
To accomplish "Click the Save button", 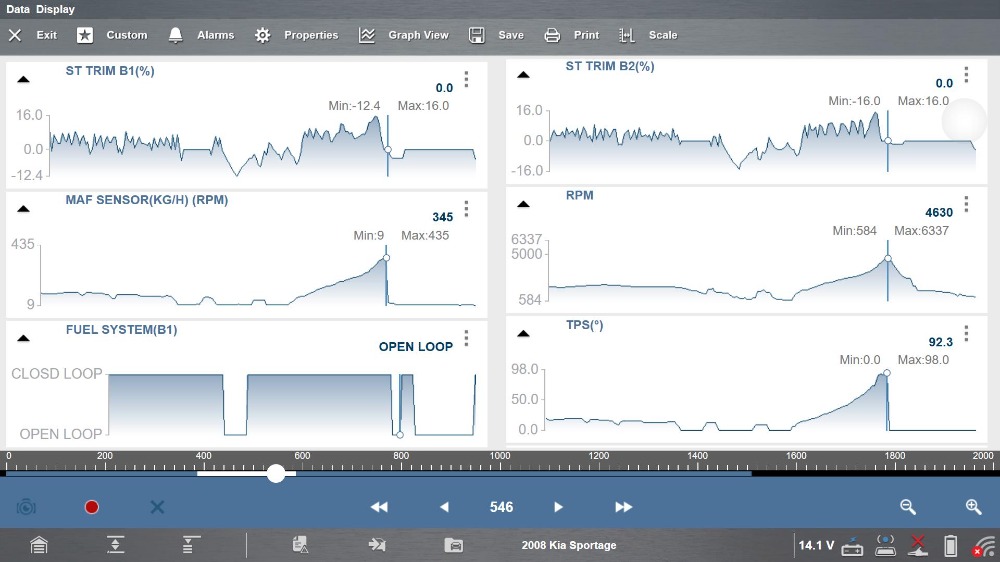I will 496,35.
